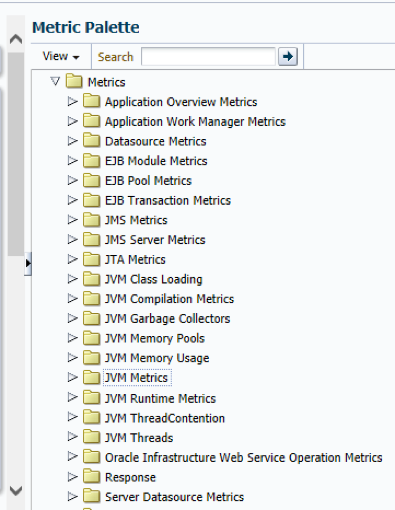Screen dimensions: 395x510
Task: Click the JVM Memory Pools folder icon
Action: coord(91,338)
